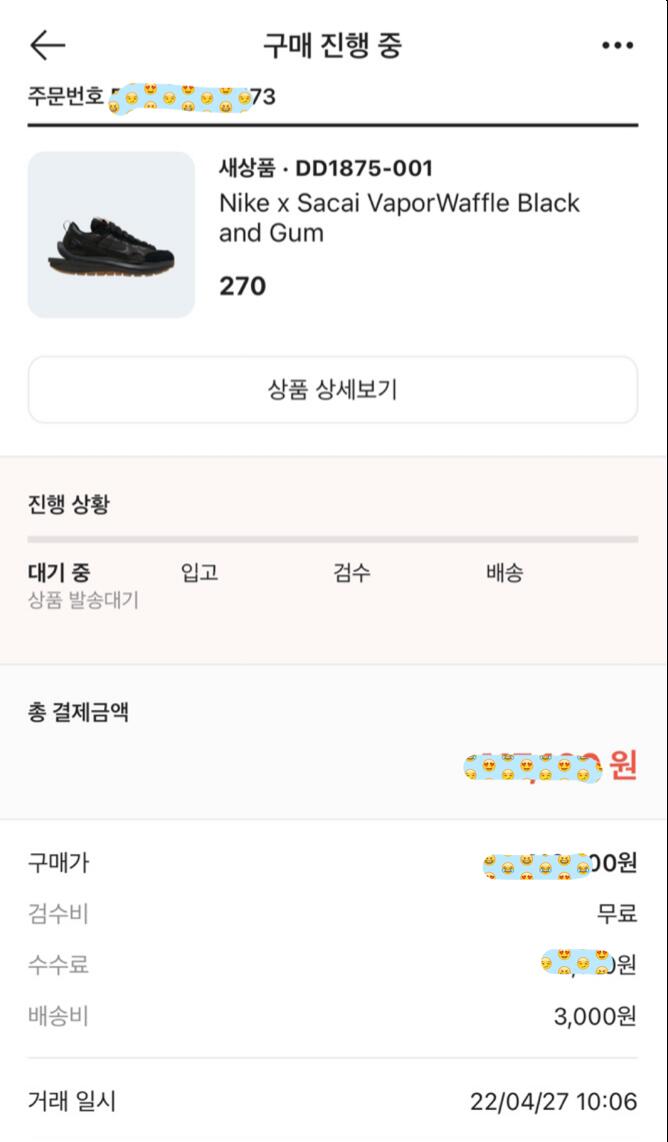
Task: Select the 대기 중 progress step
Action: (x=58, y=573)
